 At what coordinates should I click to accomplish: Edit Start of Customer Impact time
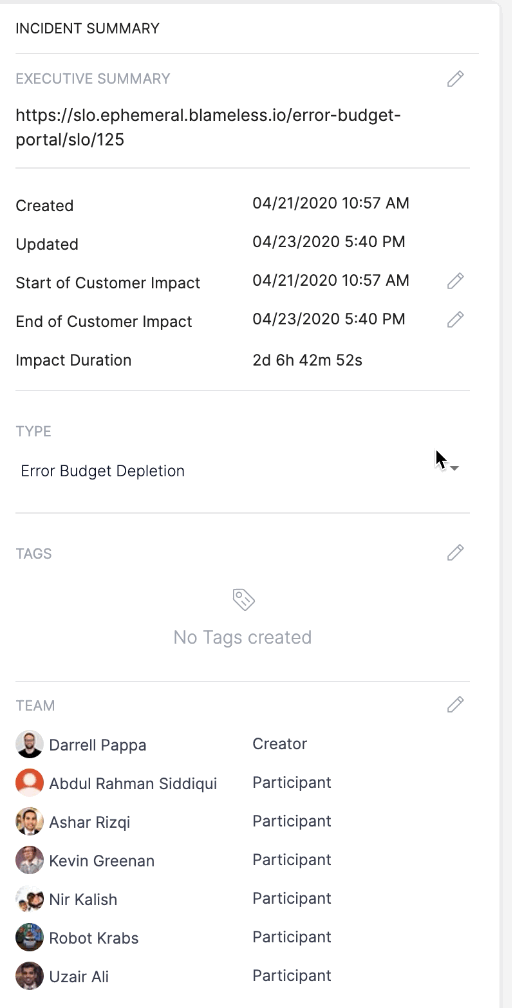[455, 280]
